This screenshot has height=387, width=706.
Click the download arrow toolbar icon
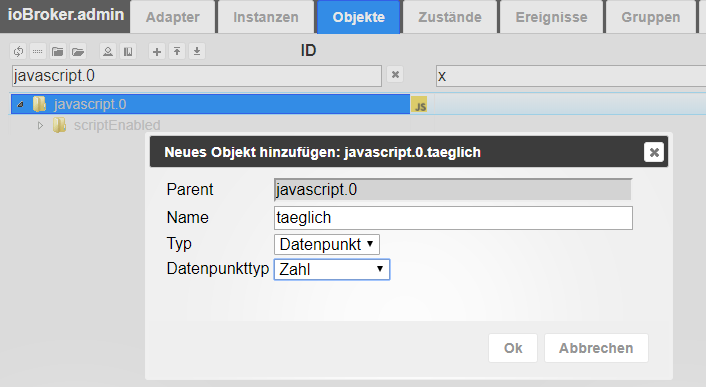point(197,51)
